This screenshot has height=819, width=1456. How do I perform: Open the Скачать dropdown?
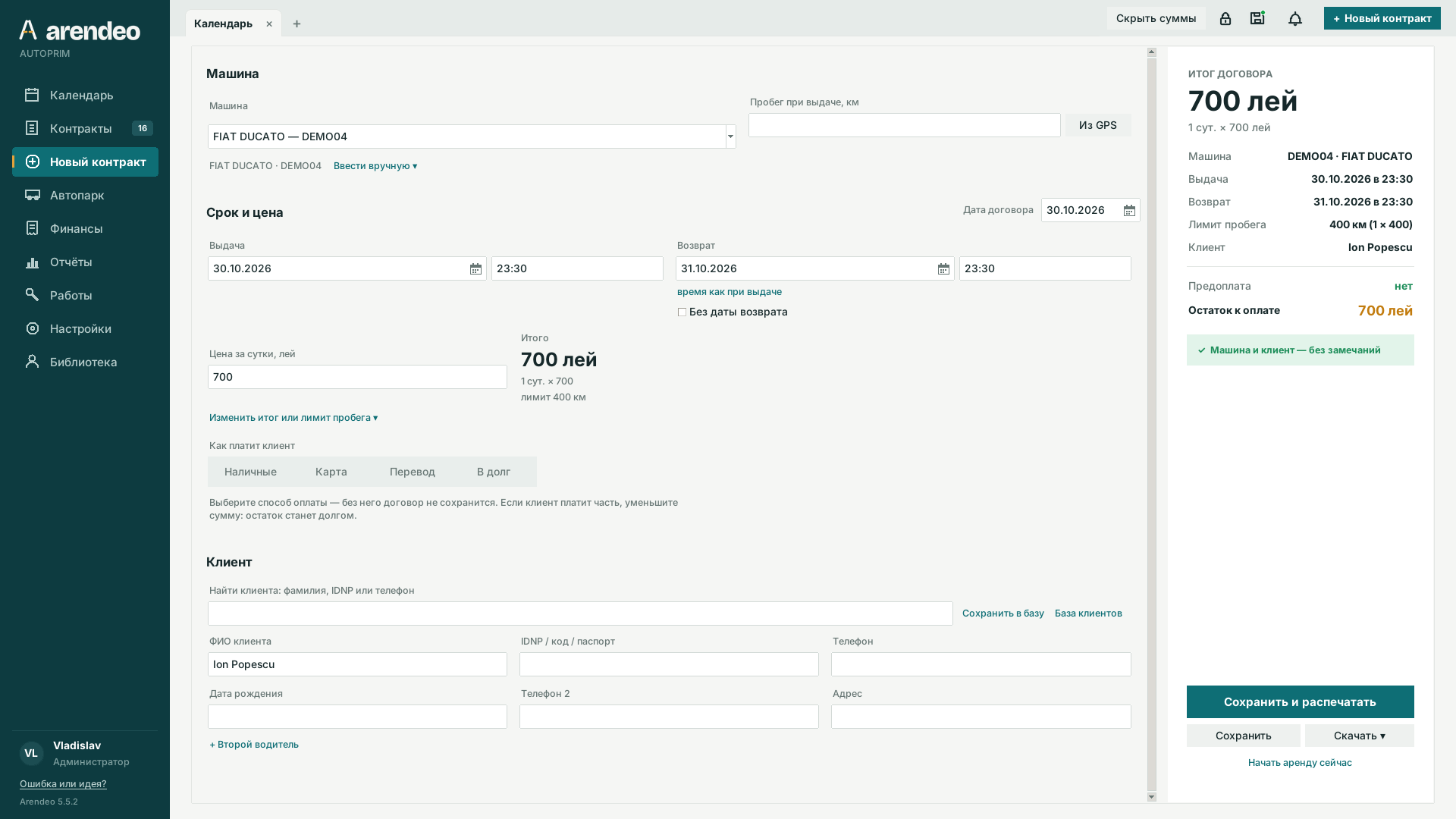(x=1359, y=736)
